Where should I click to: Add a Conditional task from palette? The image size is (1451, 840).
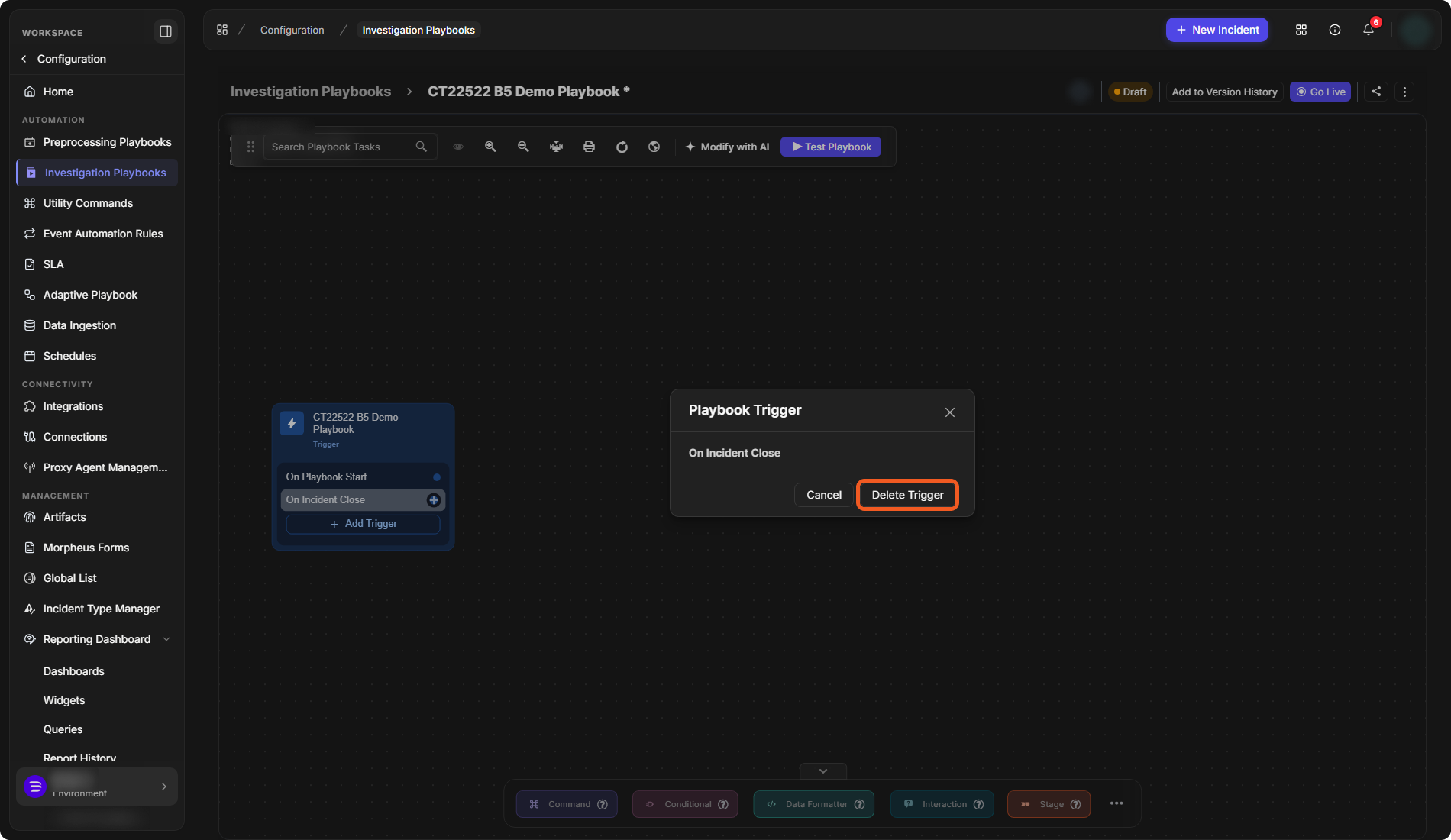click(685, 804)
